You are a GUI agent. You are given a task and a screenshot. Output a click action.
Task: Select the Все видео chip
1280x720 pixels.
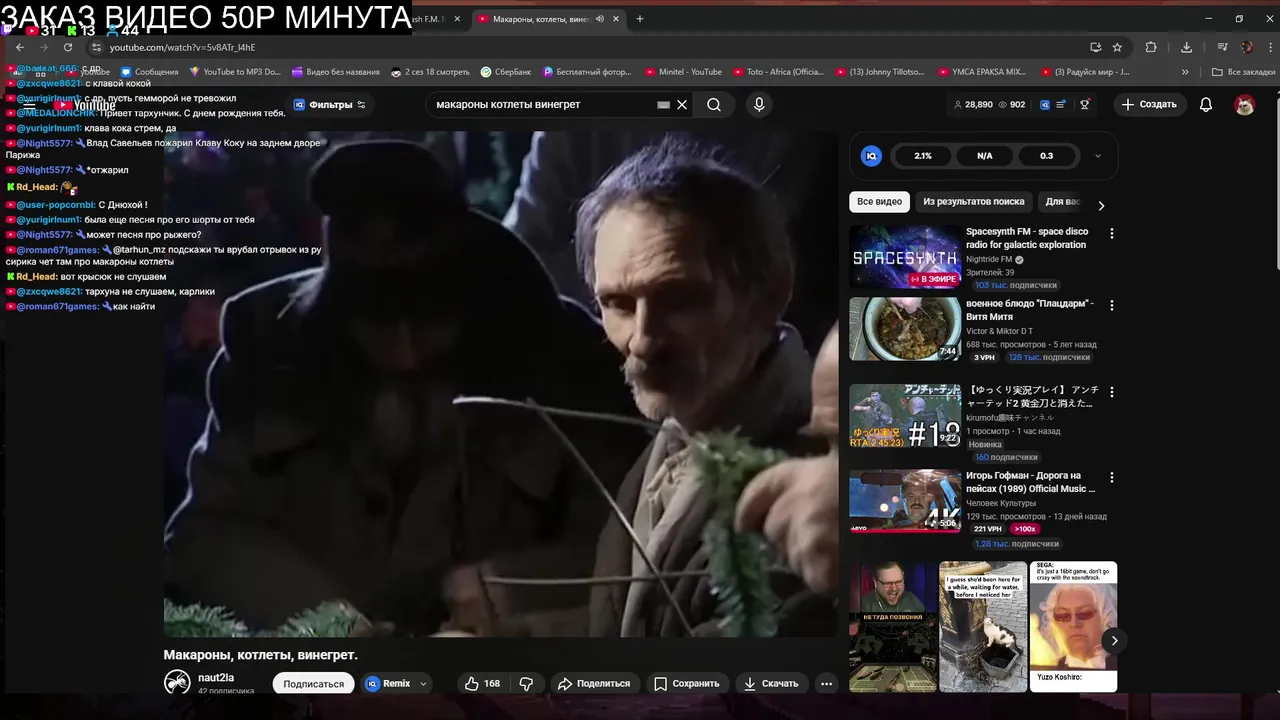coord(879,201)
